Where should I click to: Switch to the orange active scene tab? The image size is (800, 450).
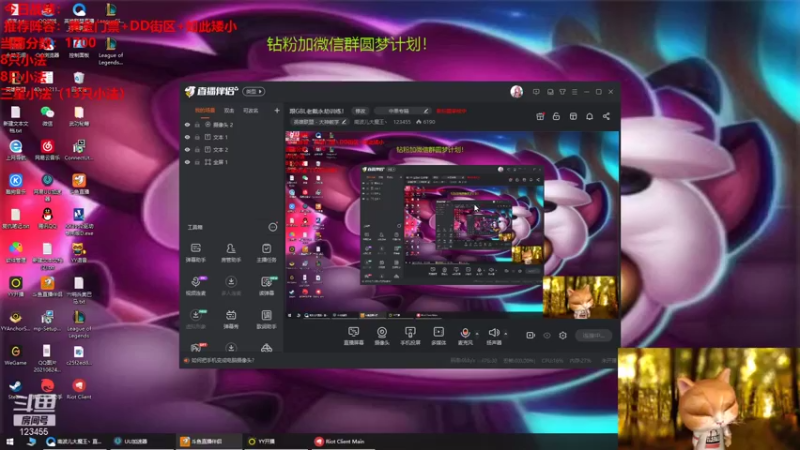[x=205, y=110]
